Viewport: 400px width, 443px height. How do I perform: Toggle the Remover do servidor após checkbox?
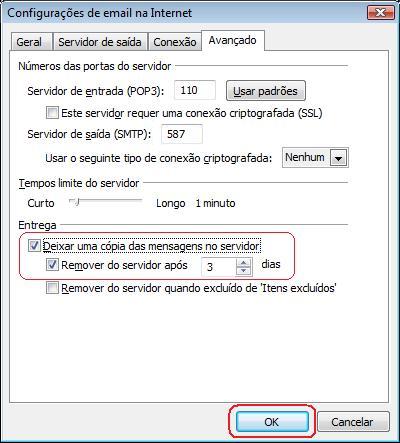click(52, 265)
